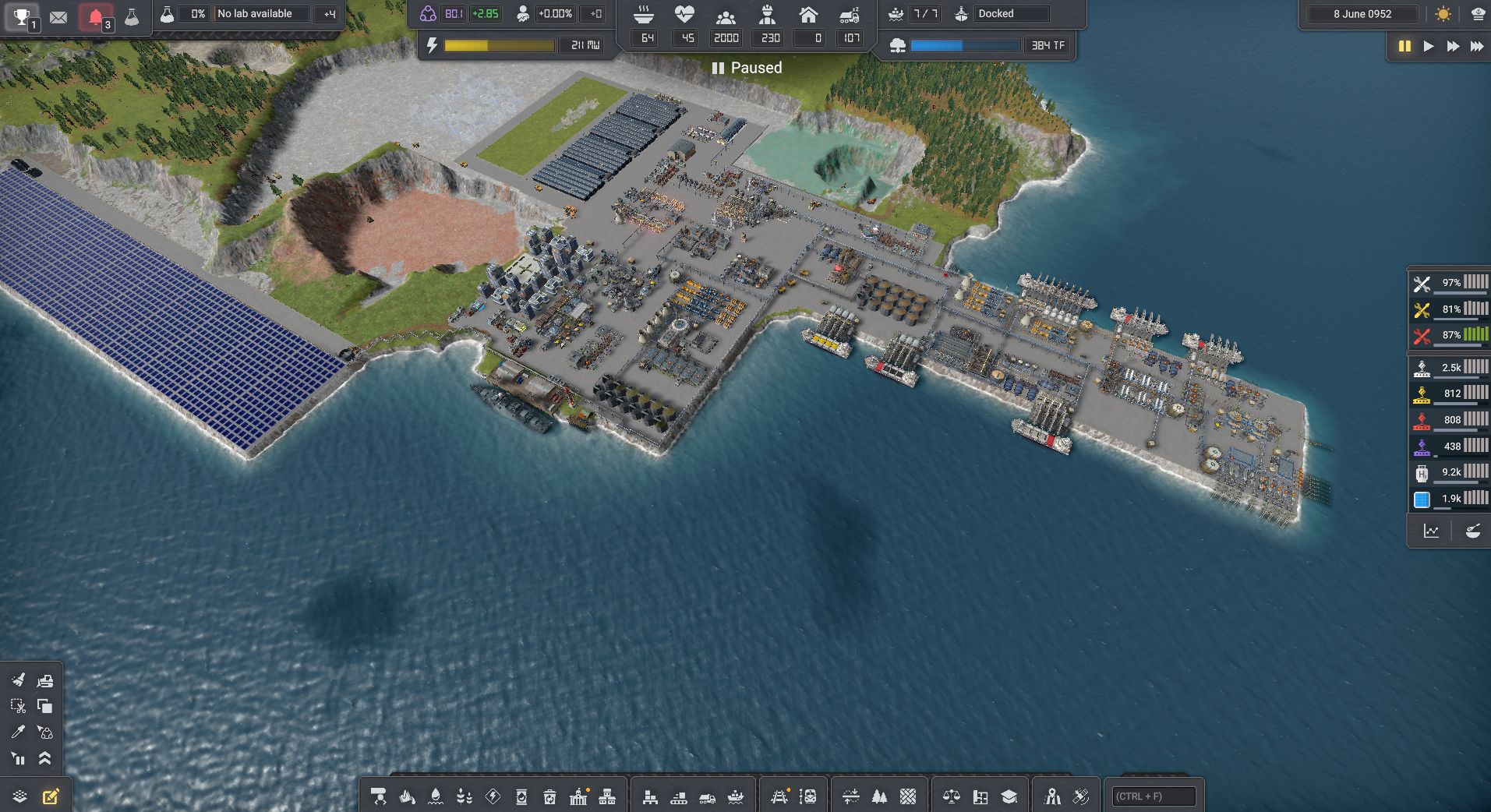Viewport: 1491px width, 812px height.
Task: Click the blue computing usage bar
Action: click(x=965, y=46)
